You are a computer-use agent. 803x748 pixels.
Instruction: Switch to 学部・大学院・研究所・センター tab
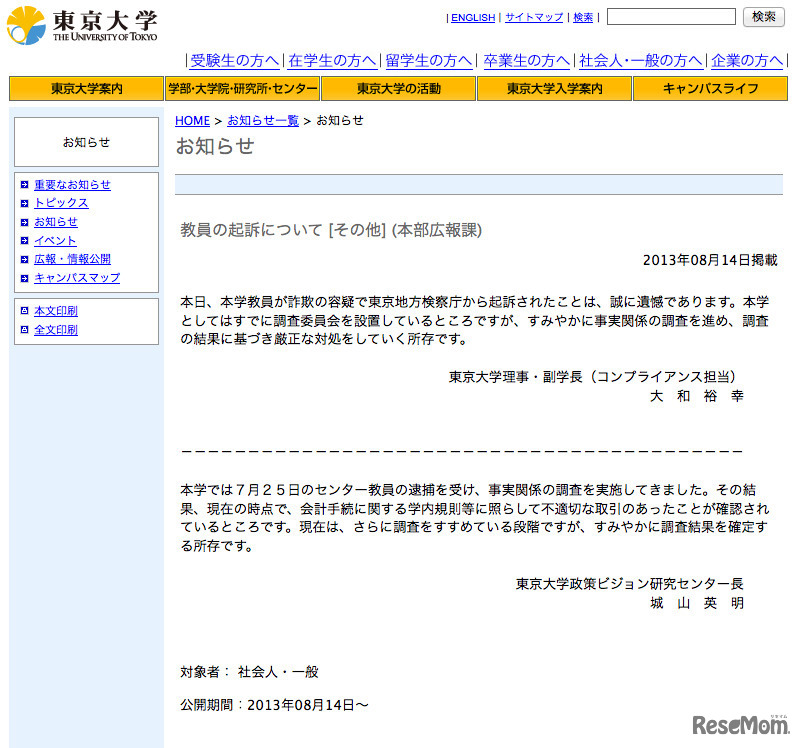(240, 88)
